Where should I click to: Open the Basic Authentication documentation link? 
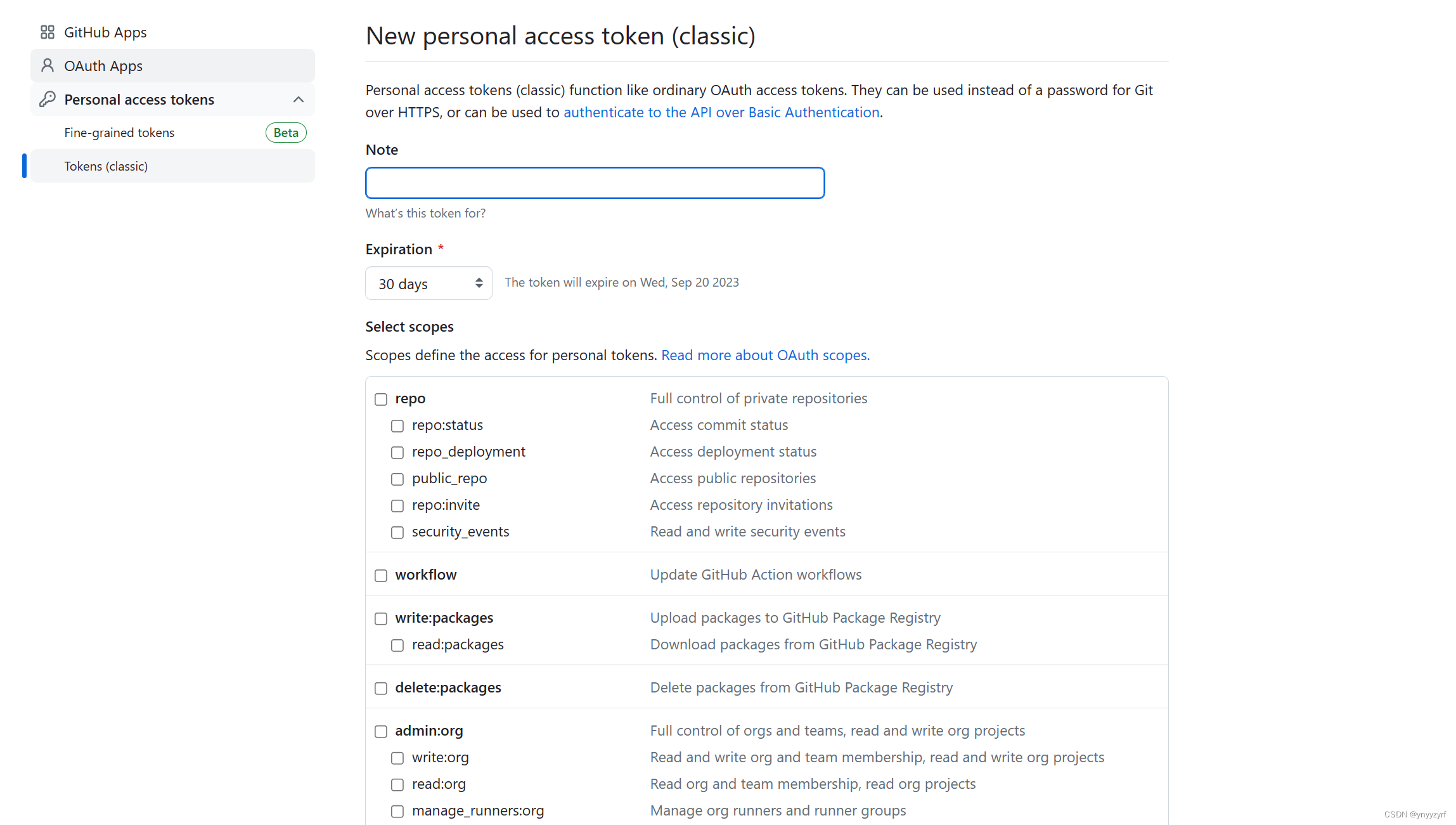tap(721, 112)
